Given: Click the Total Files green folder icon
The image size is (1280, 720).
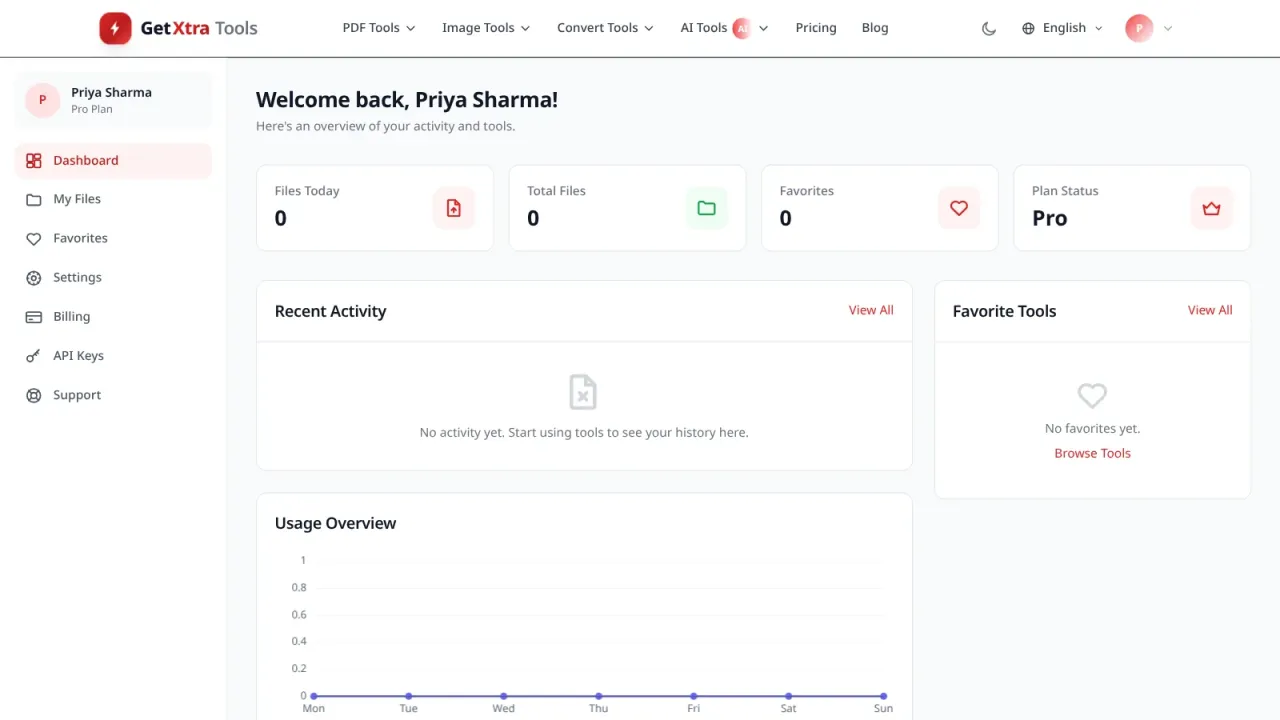Looking at the screenshot, I should 707,208.
